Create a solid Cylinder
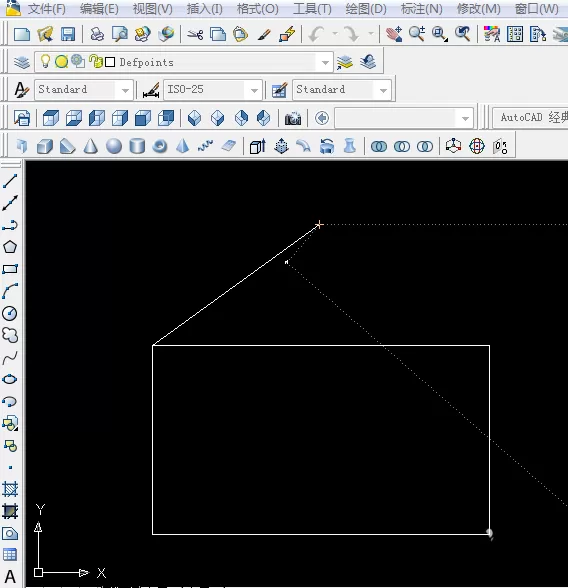This screenshot has height=588, width=568. tap(137, 146)
